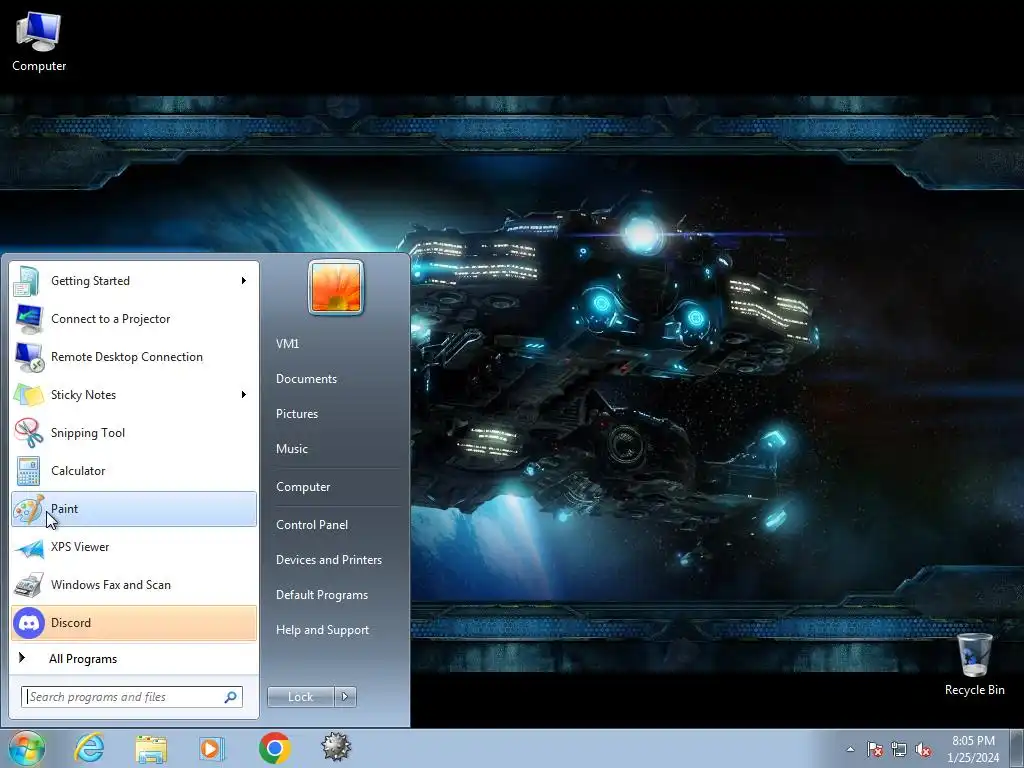Open Computer in Start menu right pane
Image resolution: width=1024 pixels, height=768 pixels.
pyautogui.click(x=303, y=487)
